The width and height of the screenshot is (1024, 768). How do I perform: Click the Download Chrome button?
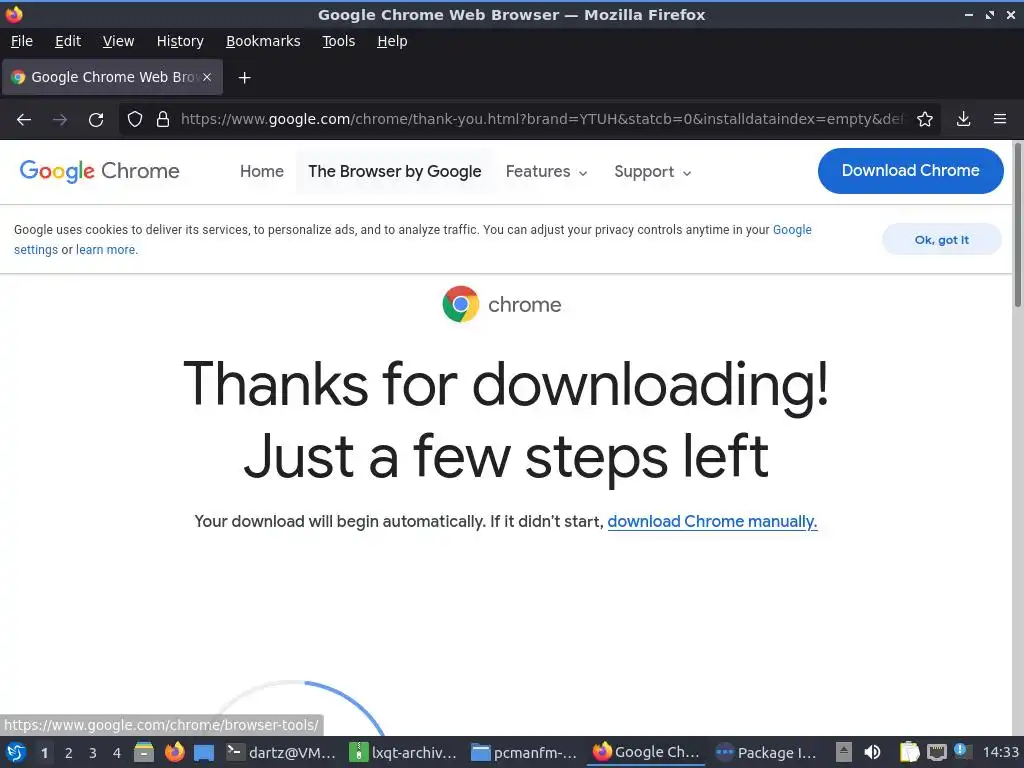(x=910, y=170)
